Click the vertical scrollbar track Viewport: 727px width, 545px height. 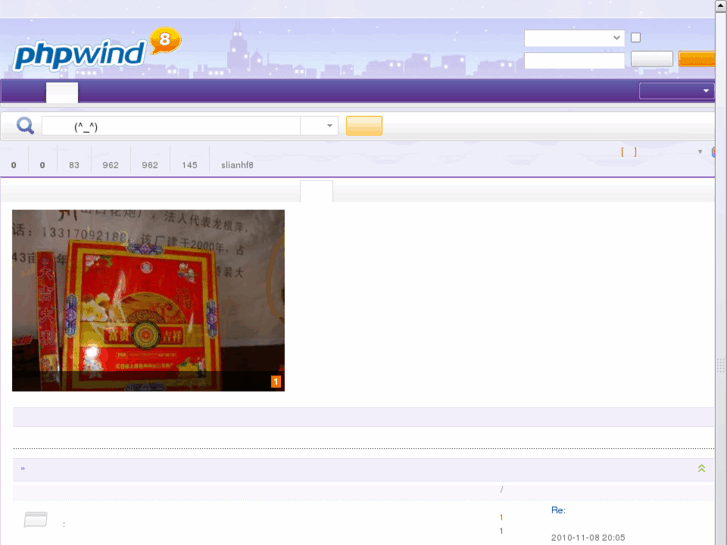(721, 278)
